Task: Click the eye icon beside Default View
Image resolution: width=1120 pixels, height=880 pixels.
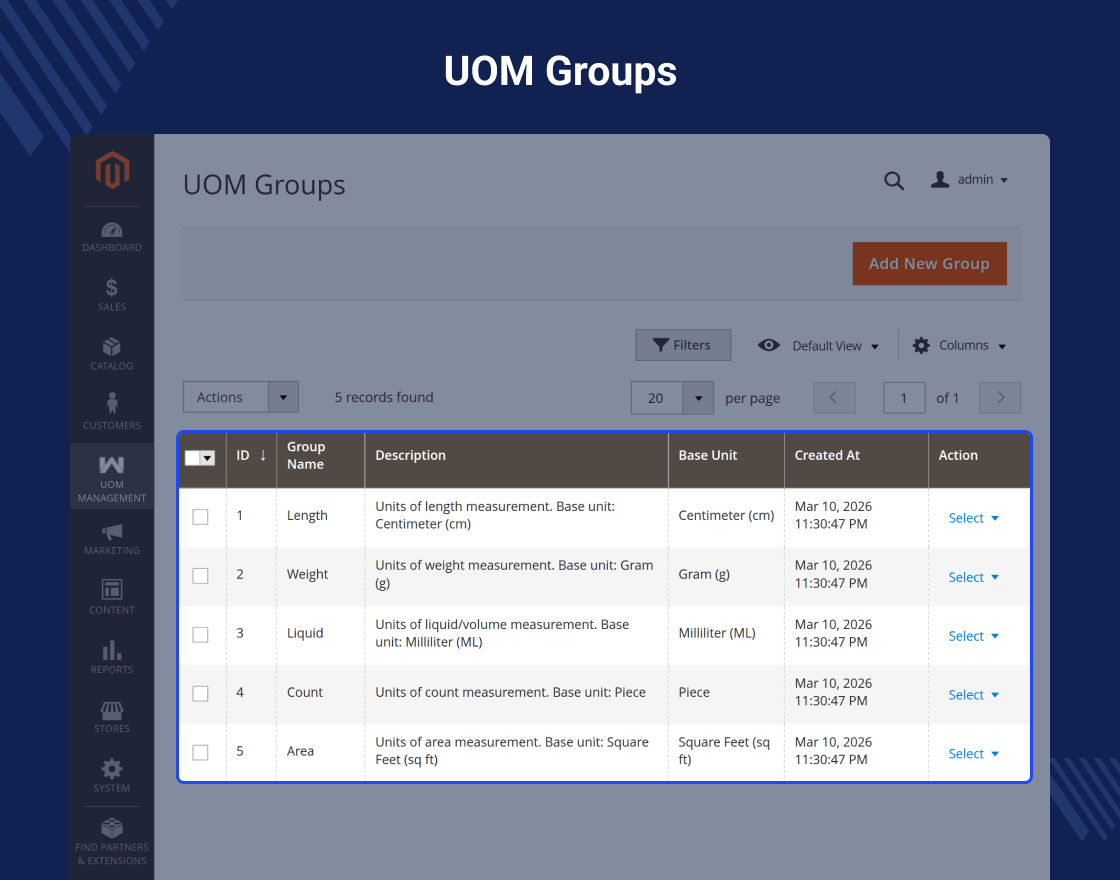Action: pos(769,345)
